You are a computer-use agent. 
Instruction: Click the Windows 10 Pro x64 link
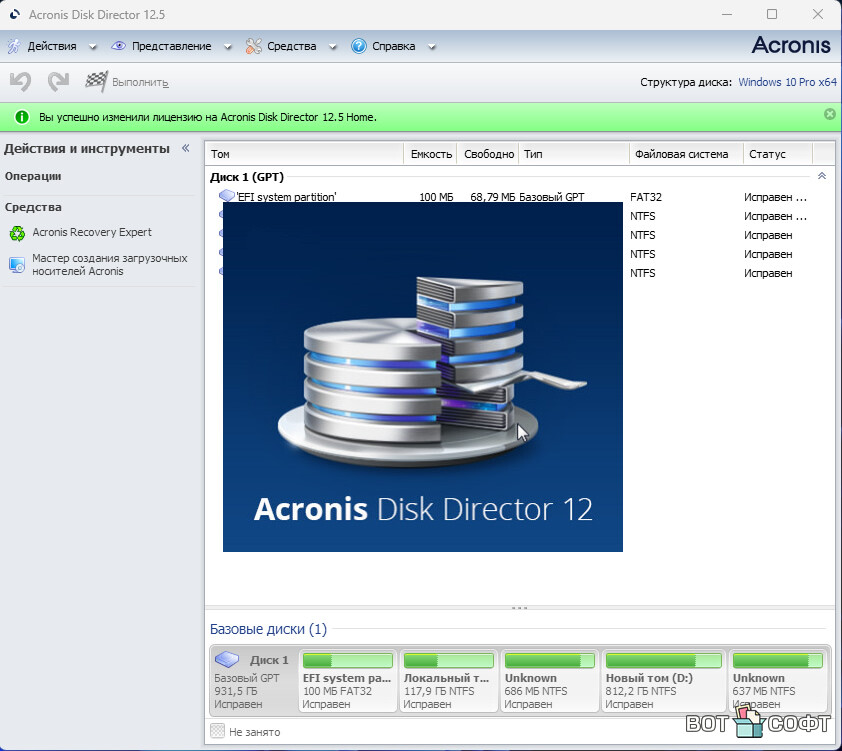click(x=787, y=82)
